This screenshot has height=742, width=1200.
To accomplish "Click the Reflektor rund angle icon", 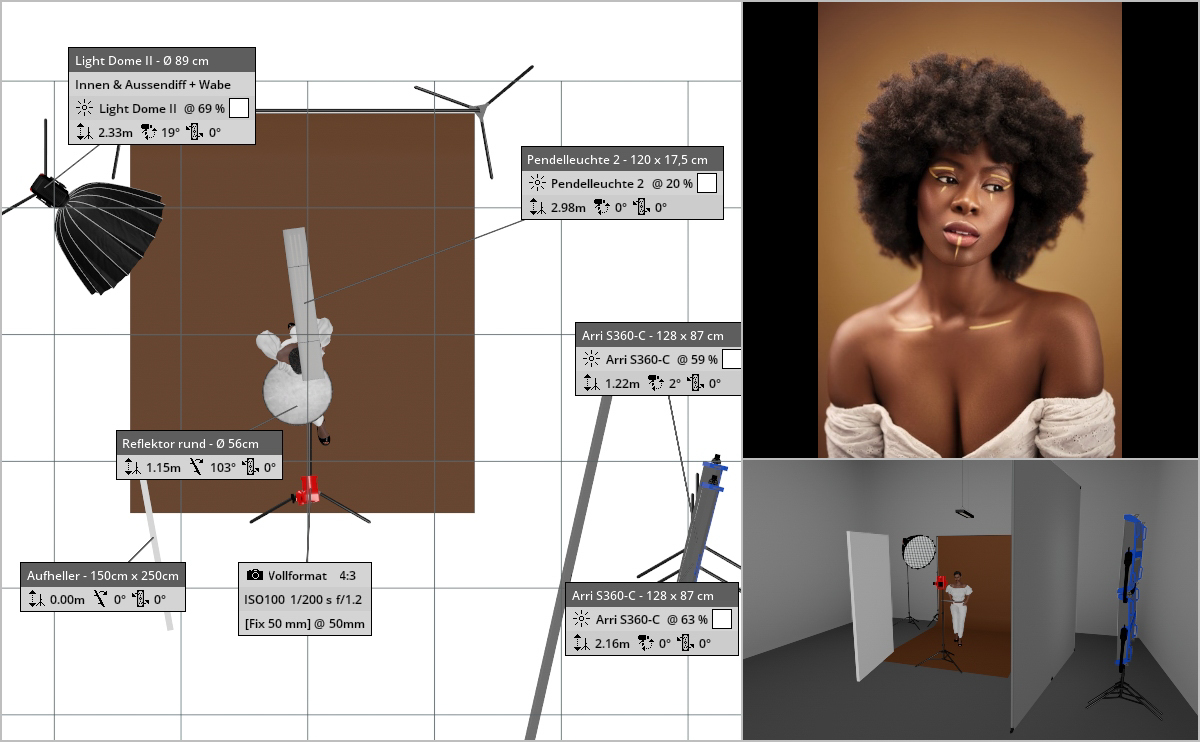I will [196, 467].
